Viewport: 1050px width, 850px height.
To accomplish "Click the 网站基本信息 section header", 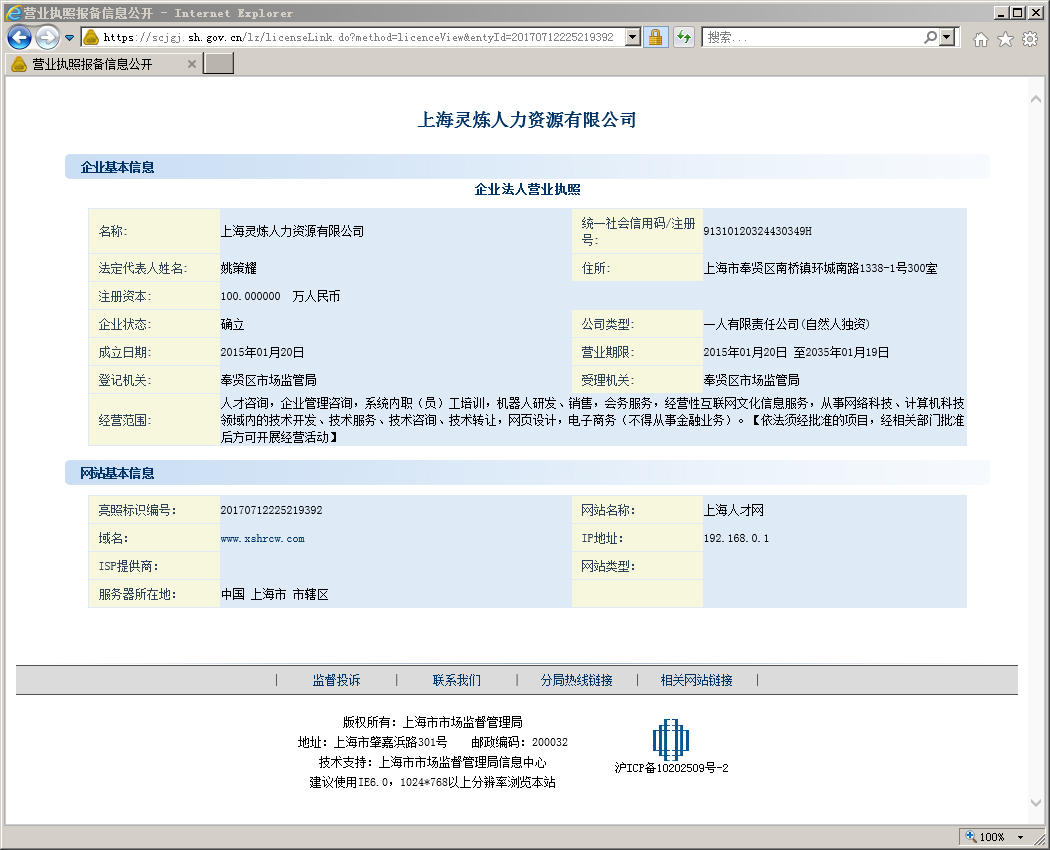I will click(x=117, y=474).
